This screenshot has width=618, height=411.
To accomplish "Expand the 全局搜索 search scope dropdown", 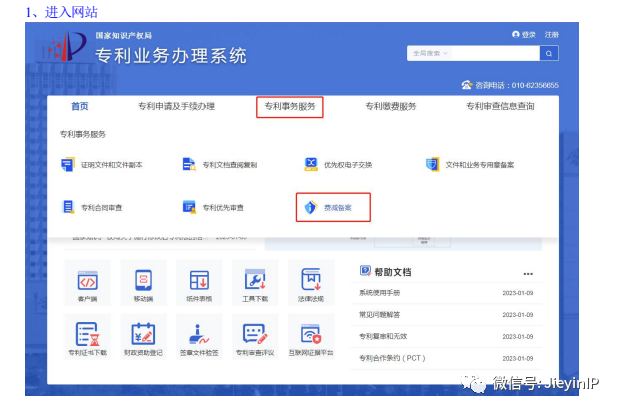I will 430,53.
